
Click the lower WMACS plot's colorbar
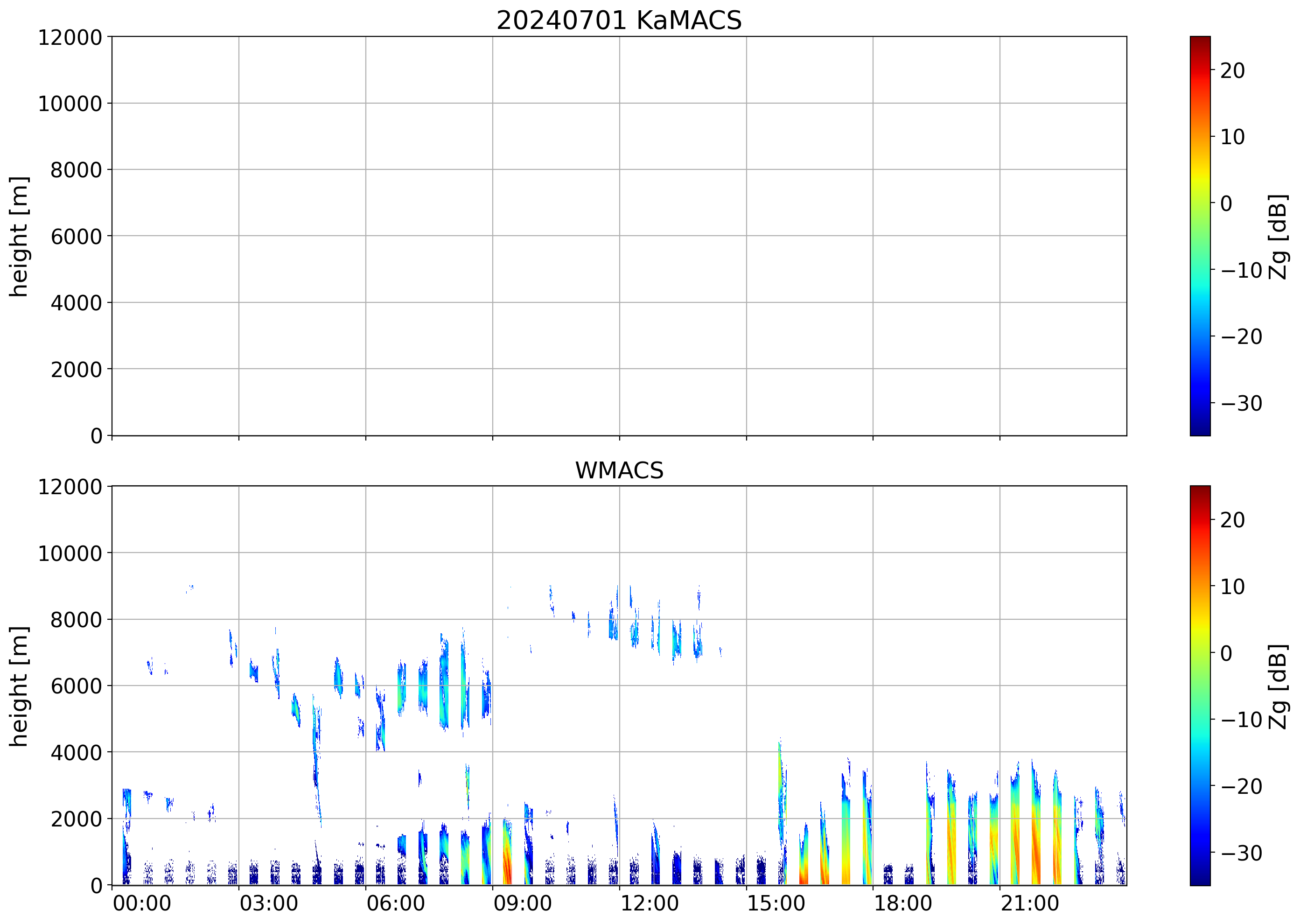(1200, 686)
